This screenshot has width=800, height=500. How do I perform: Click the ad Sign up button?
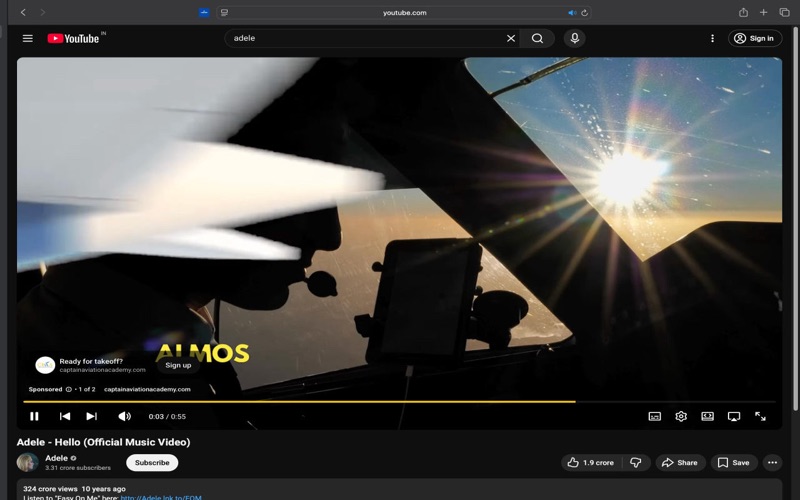click(178, 365)
